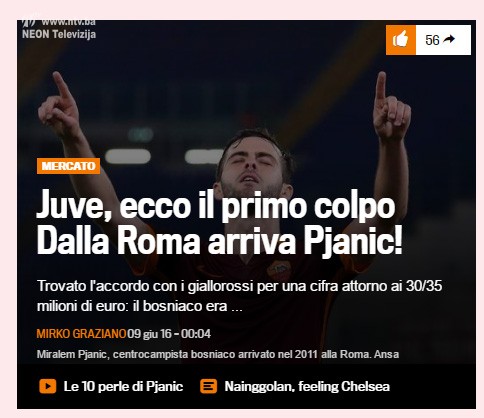This screenshot has height=418, width=484.
Task: Click the watermark logo icon
Action: tap(29, 23)
